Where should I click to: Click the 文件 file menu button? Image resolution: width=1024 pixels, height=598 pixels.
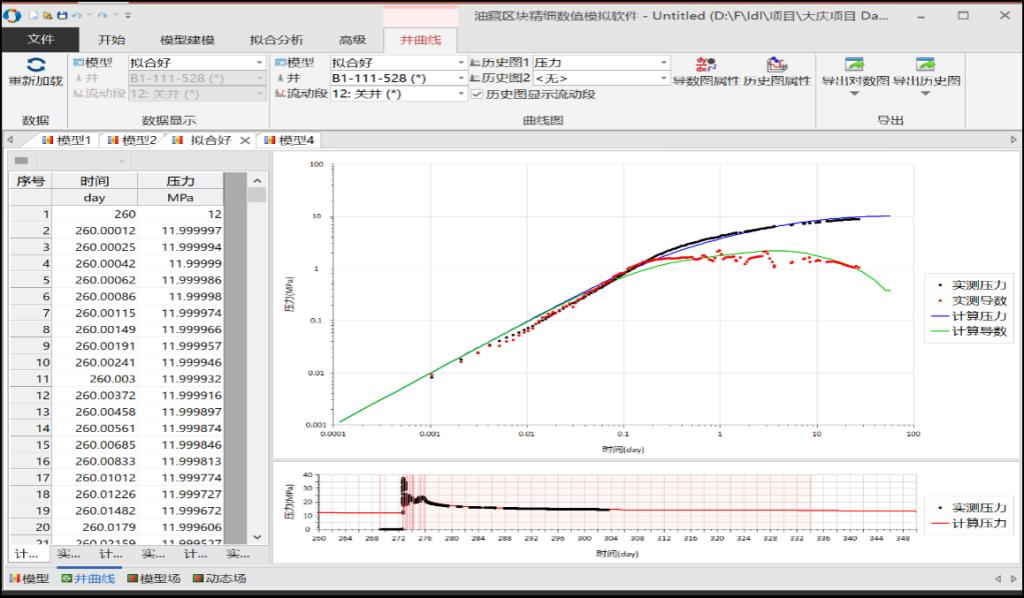point(40,40)
